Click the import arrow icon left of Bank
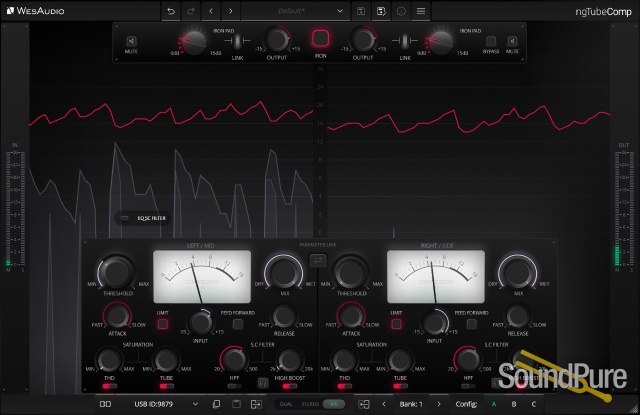This screenshot has height=415, width=640. pyautogui.click(x=364, y=404)
